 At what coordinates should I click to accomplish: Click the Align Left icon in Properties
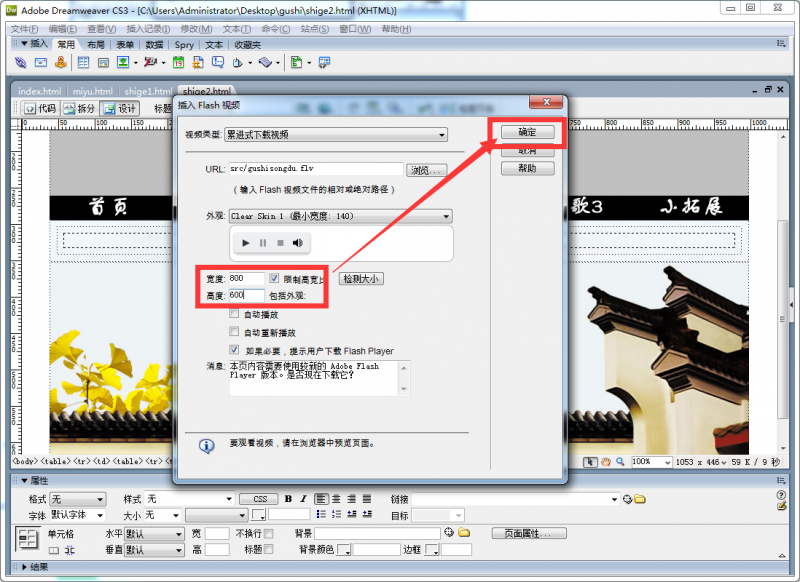coord(321,499)
